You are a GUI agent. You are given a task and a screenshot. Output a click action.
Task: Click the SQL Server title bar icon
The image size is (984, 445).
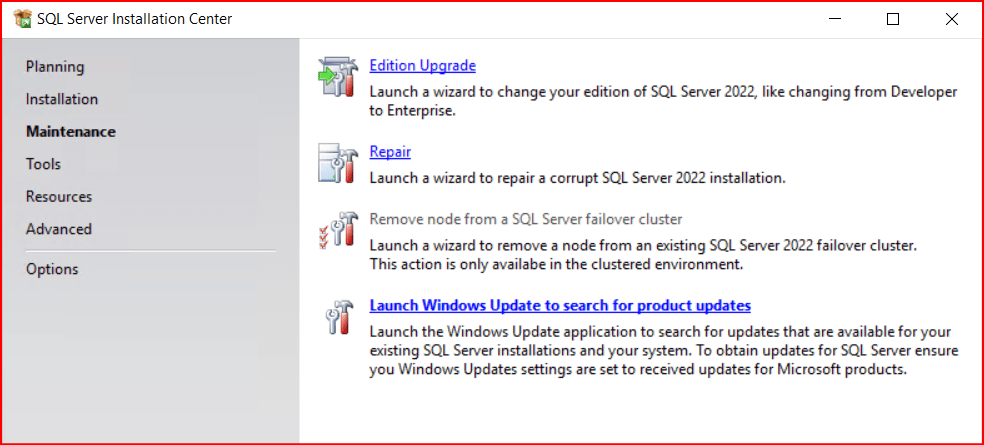pyautogui.click(x=22, y=19)
